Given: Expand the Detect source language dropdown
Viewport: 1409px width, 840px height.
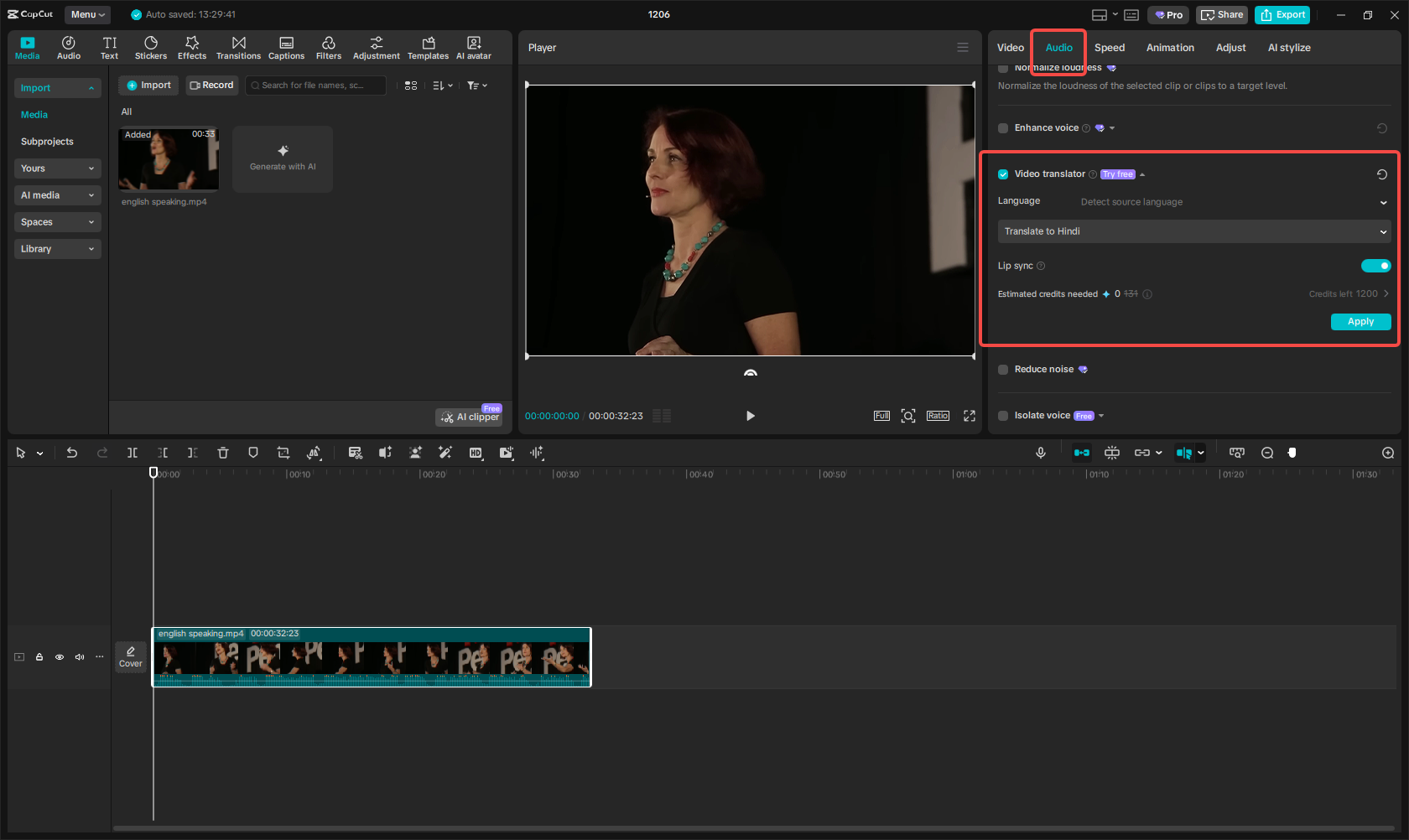Looking at the screenshot, I should click(1231, 202).
